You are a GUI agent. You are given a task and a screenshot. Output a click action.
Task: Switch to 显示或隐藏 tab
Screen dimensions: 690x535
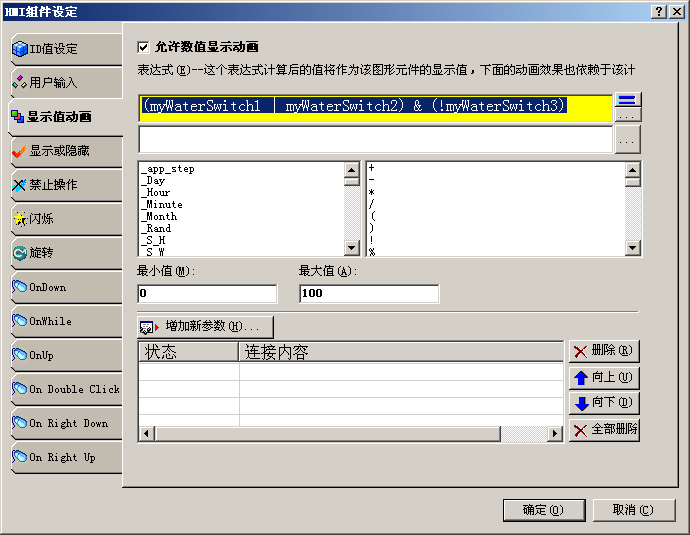(65, 151)
